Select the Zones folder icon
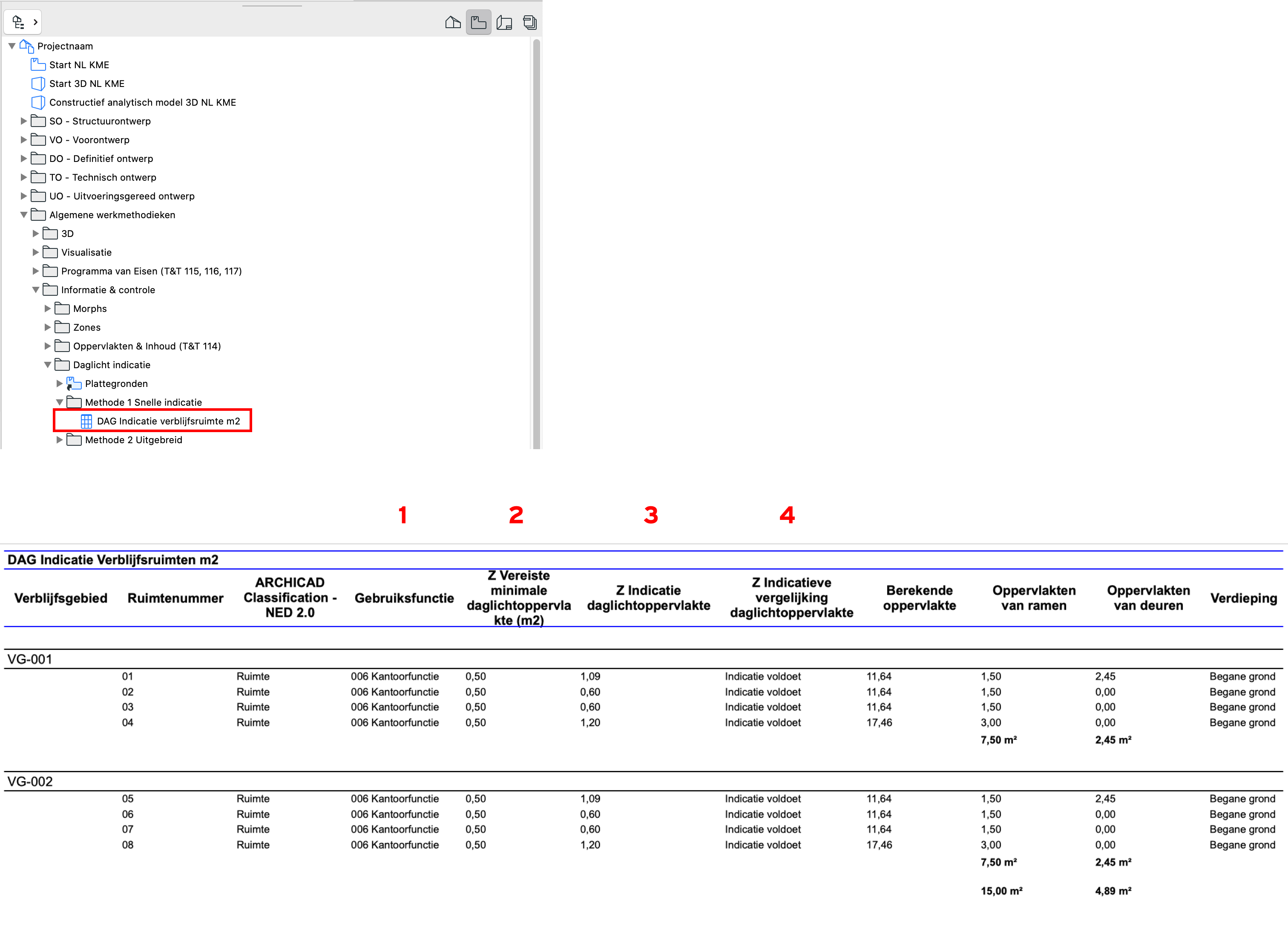 [62, 327]
